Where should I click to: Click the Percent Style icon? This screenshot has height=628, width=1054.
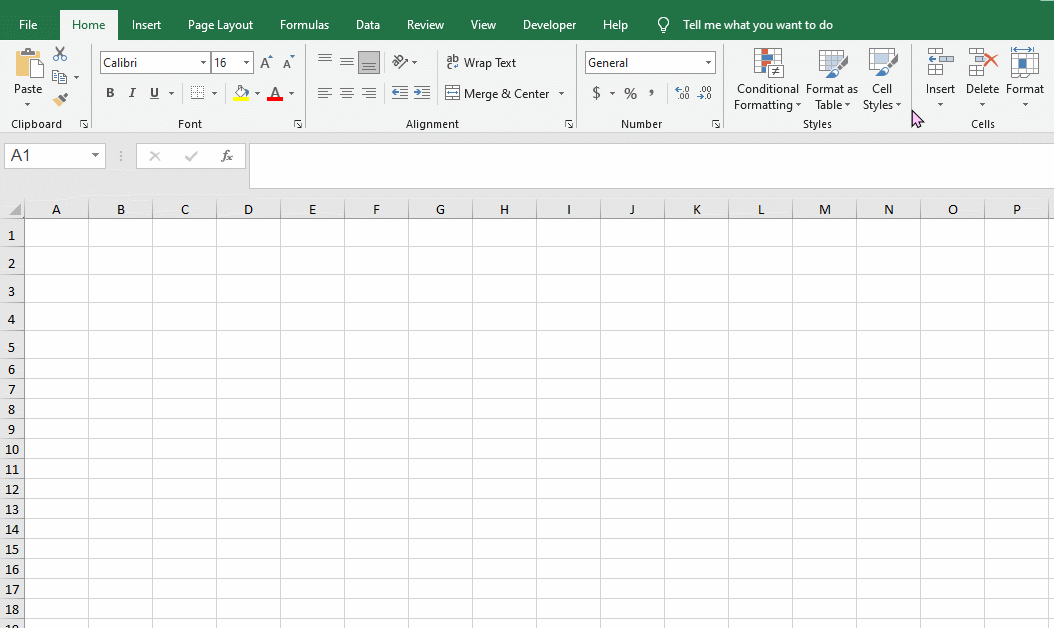point(630,93)
